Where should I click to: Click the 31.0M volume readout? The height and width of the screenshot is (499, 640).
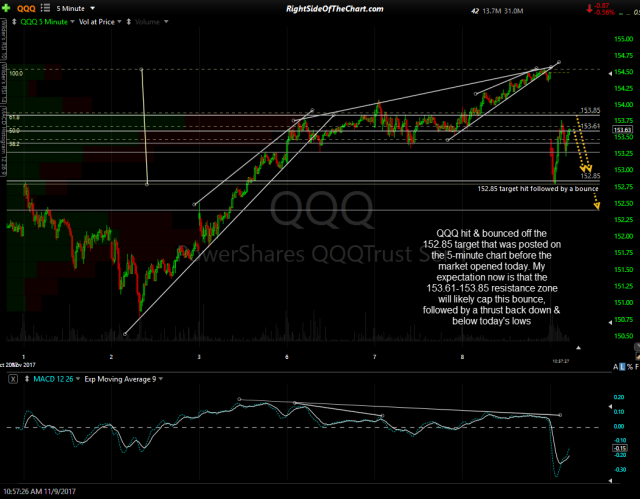(513, 11)
